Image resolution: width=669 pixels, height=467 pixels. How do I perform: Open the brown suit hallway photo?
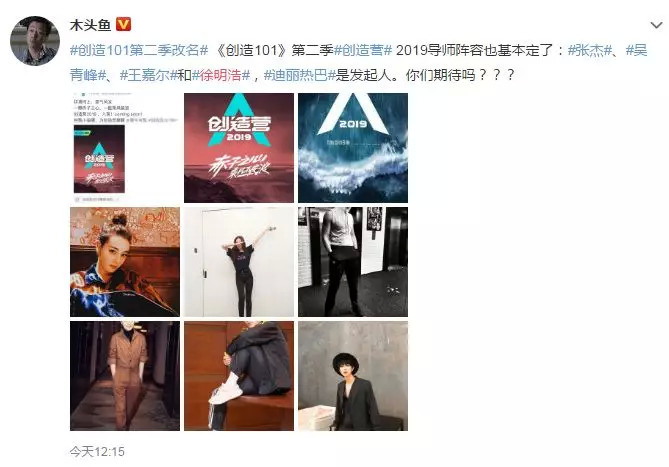(125, 376)
